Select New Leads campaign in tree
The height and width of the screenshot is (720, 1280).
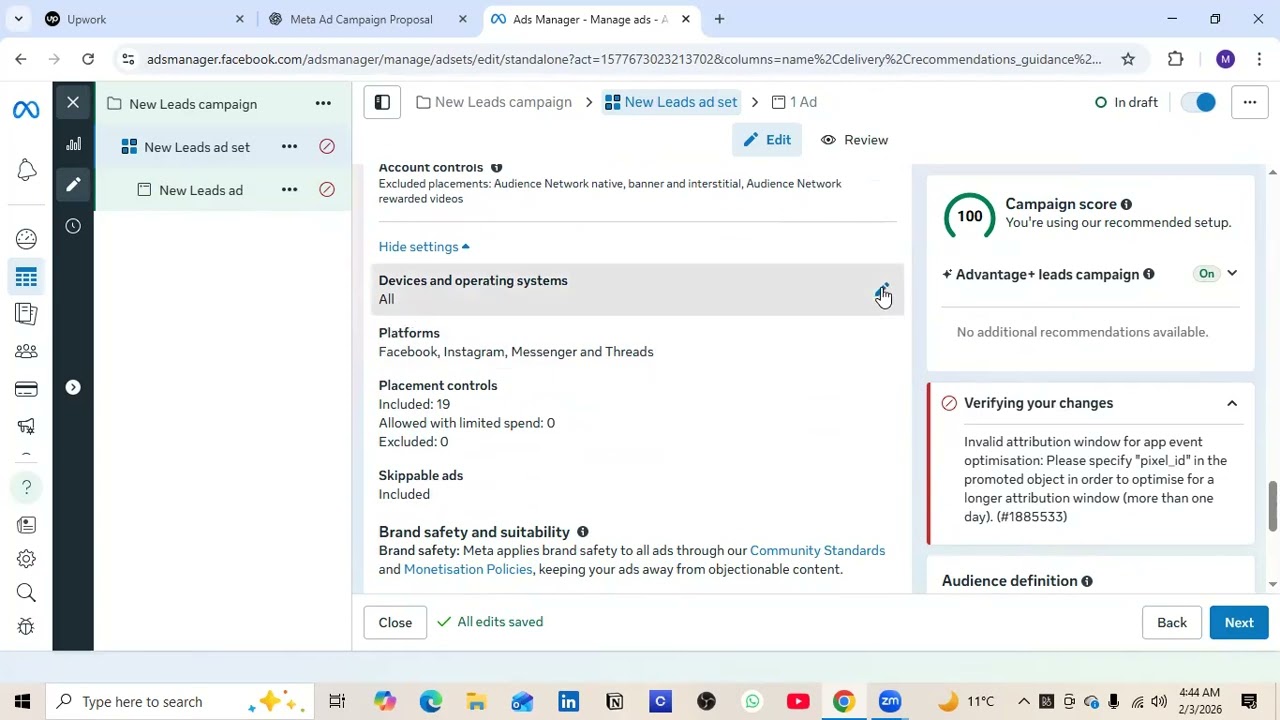(x=193, y=104)
